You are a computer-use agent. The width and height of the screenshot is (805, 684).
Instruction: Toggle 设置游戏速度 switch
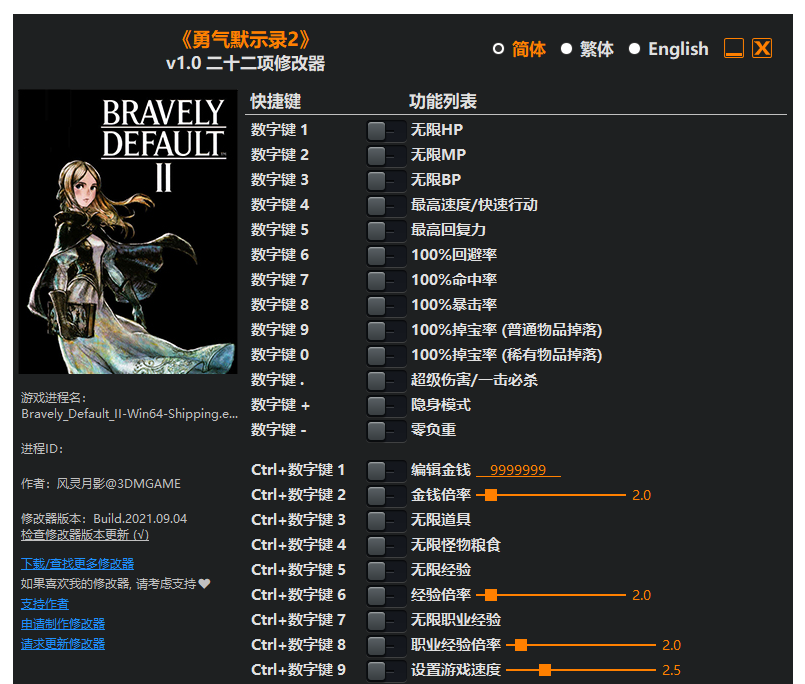pyautogui.click(x=386, y=671)
